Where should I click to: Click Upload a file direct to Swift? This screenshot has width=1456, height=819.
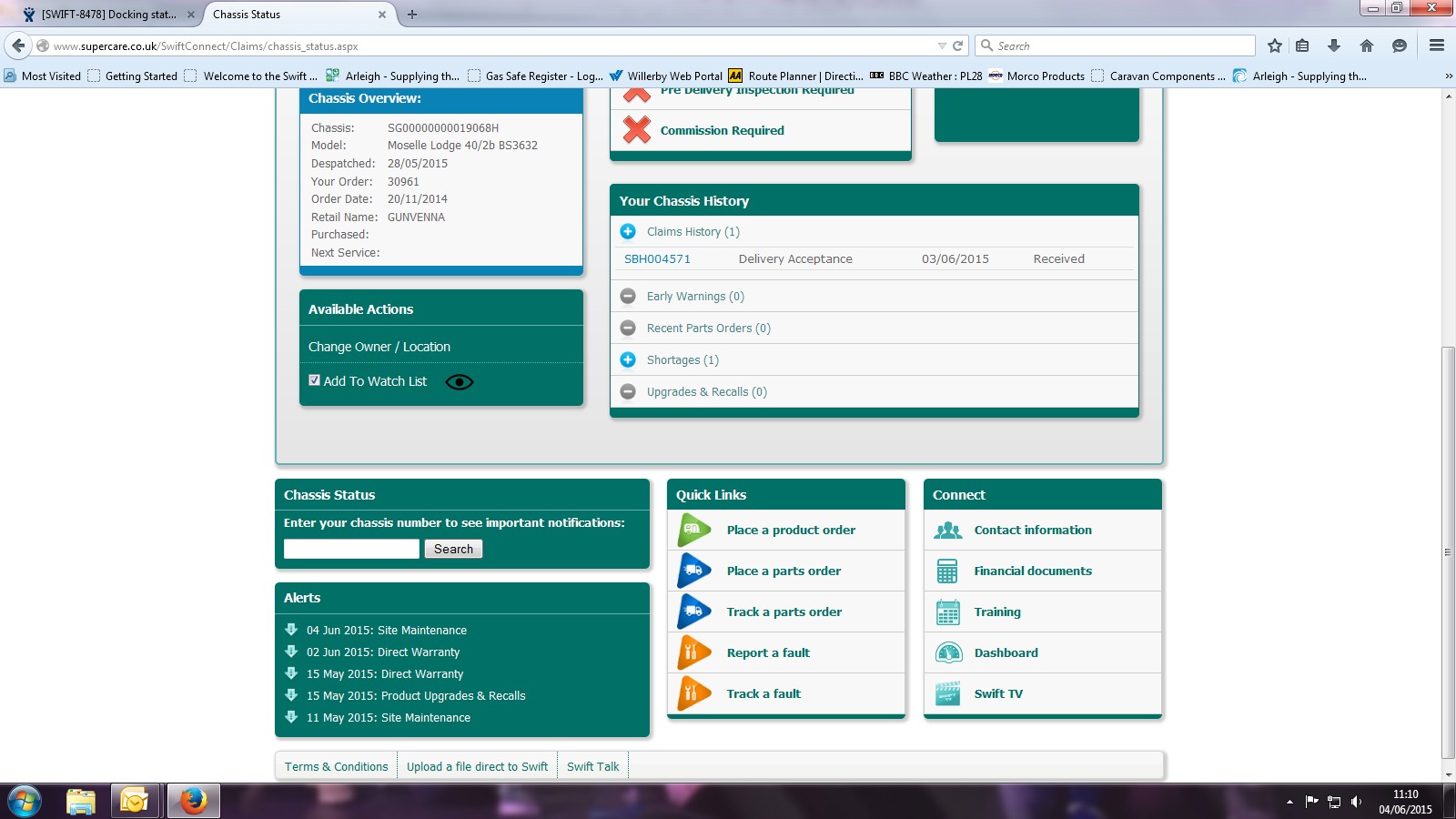click(478, 767)
